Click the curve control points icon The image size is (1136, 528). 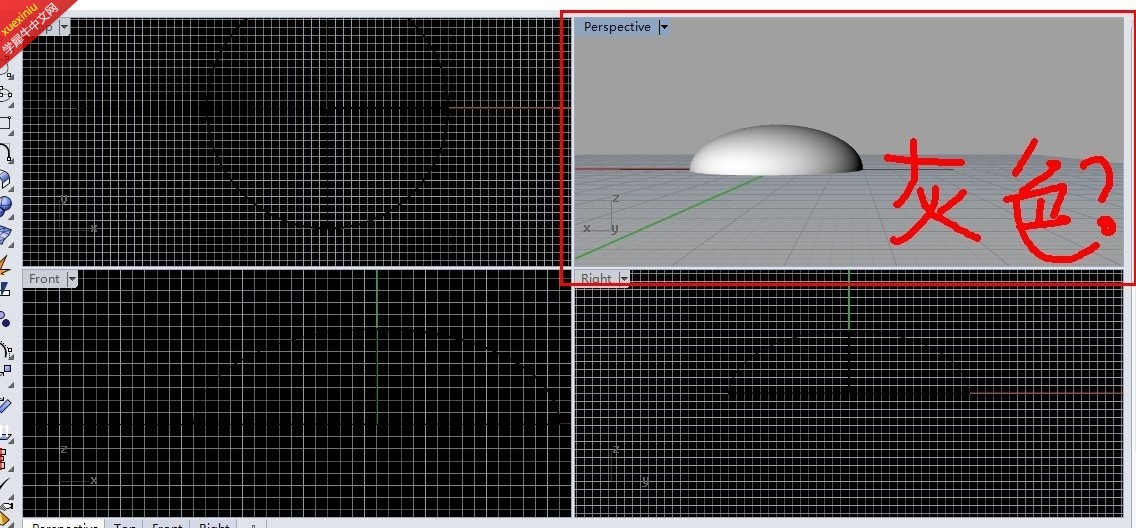pos(7,350)
